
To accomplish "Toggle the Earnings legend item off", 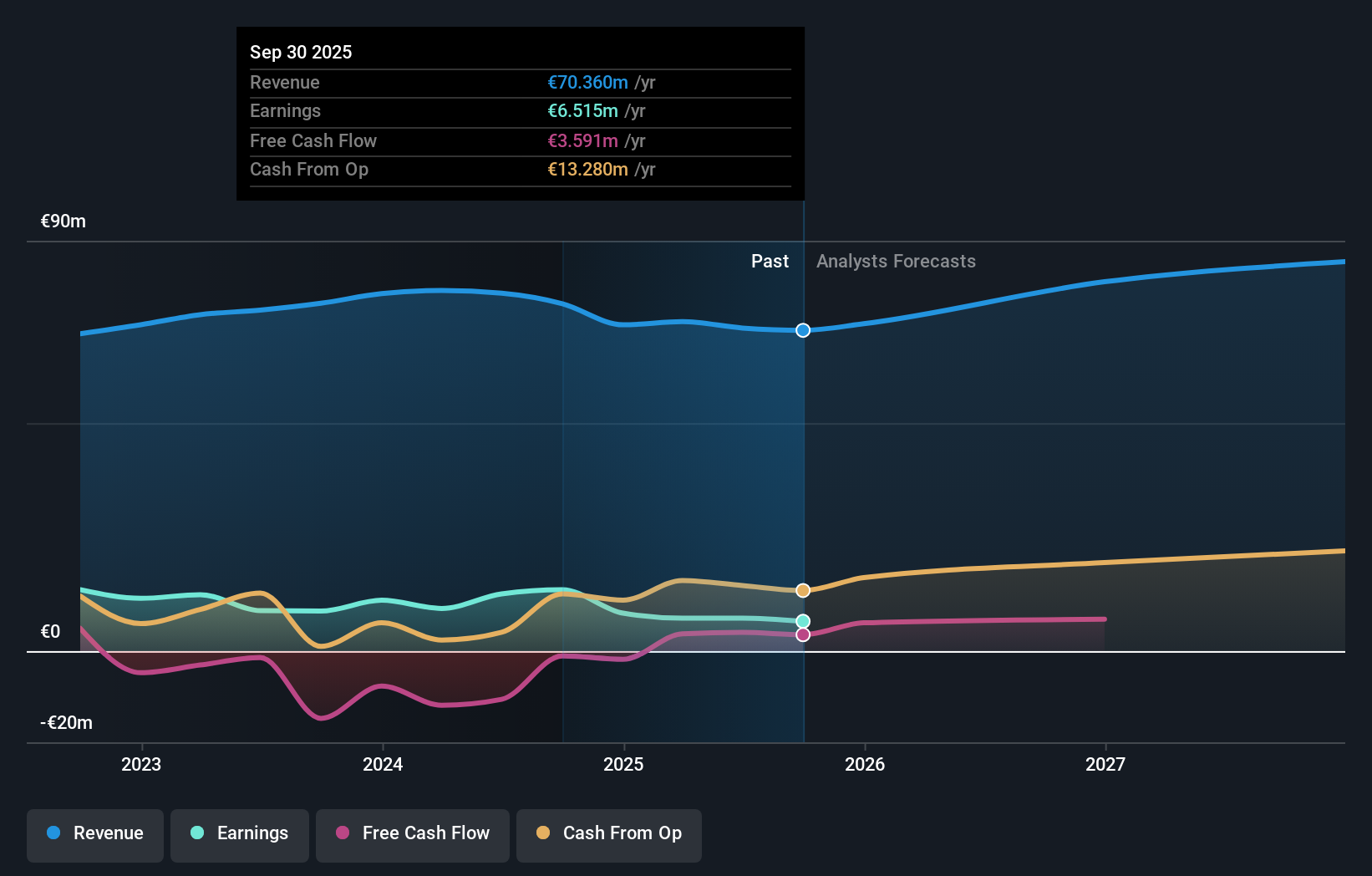I will 240,833.
